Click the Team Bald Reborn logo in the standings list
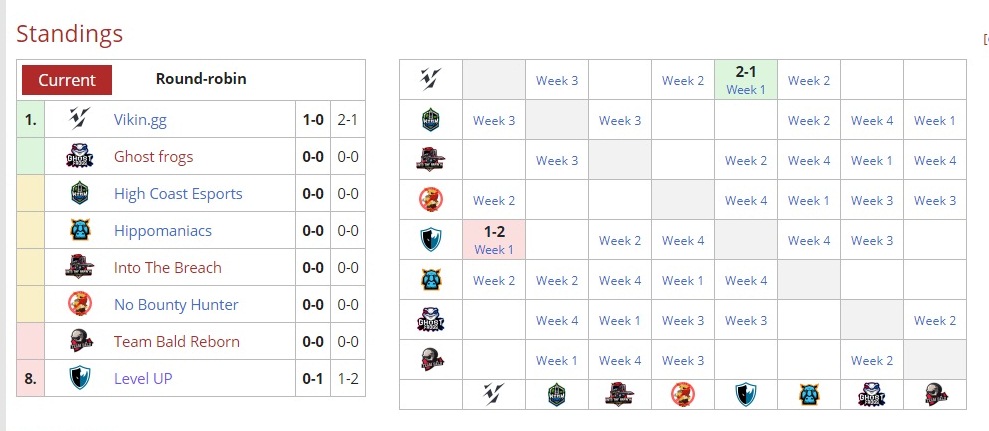Screen dimensions: 989x431 click(80, 341)
